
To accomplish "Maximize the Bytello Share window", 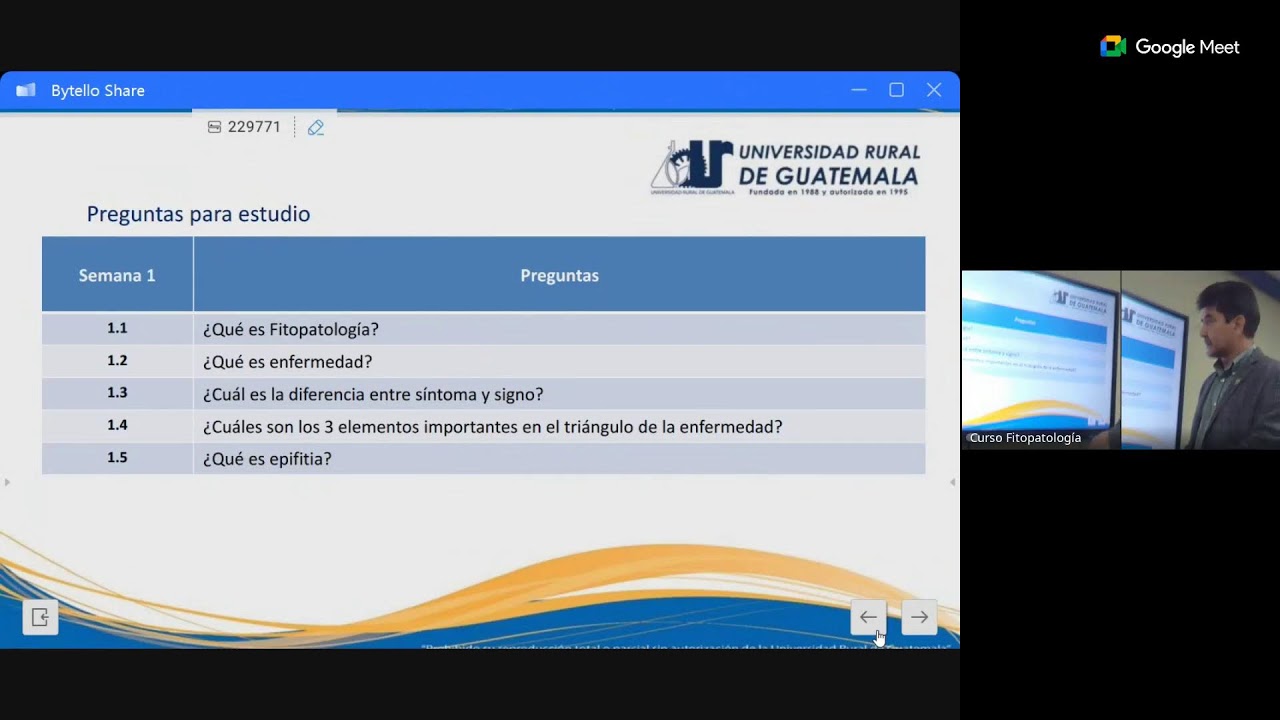I will [x=897, y=90].
